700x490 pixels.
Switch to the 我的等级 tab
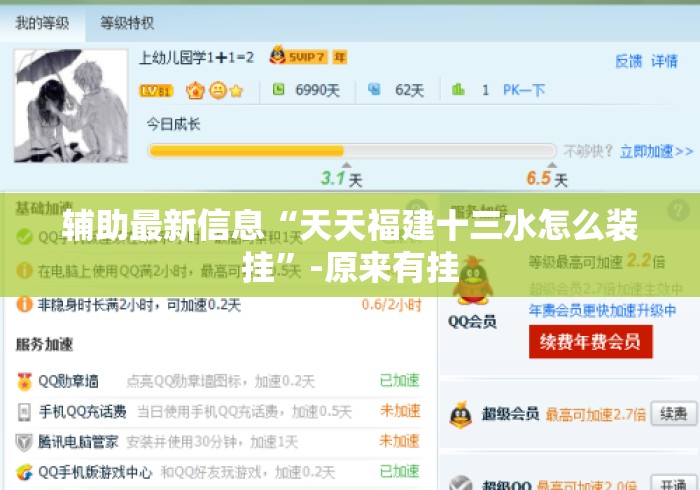42,23
